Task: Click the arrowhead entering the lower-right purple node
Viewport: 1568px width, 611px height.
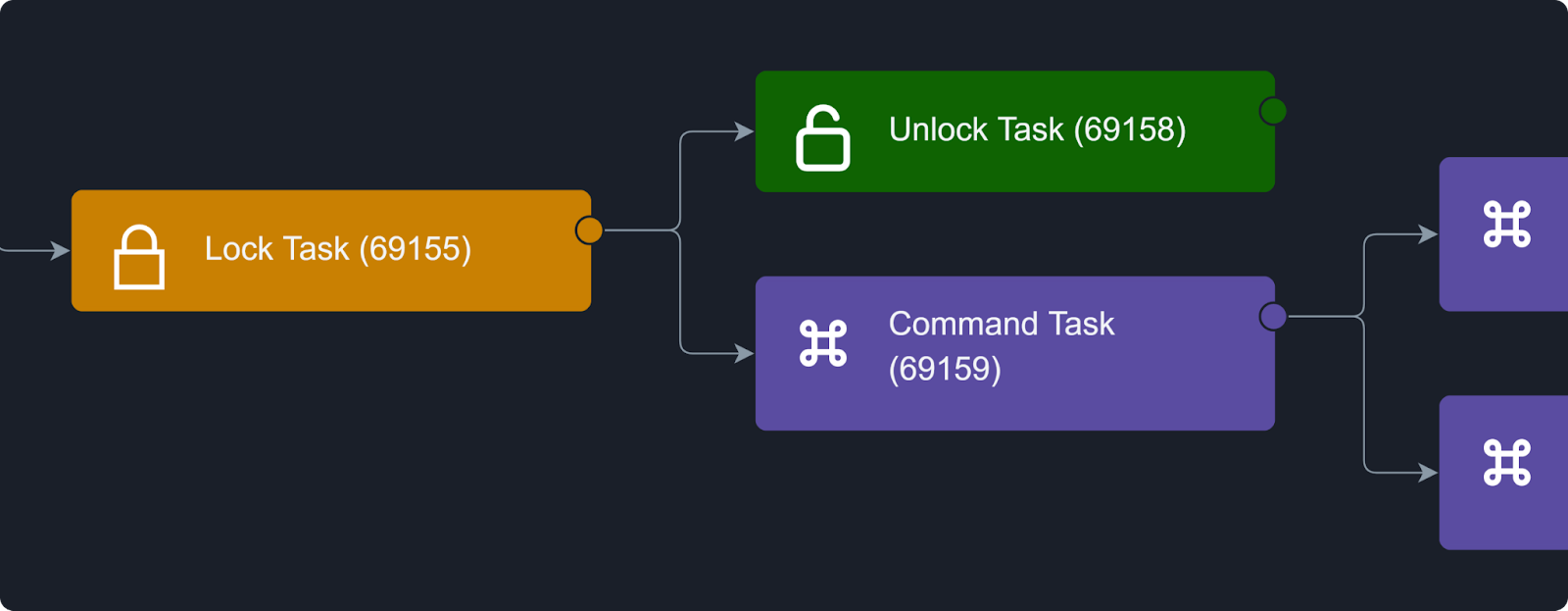Action: point(1429,473)
